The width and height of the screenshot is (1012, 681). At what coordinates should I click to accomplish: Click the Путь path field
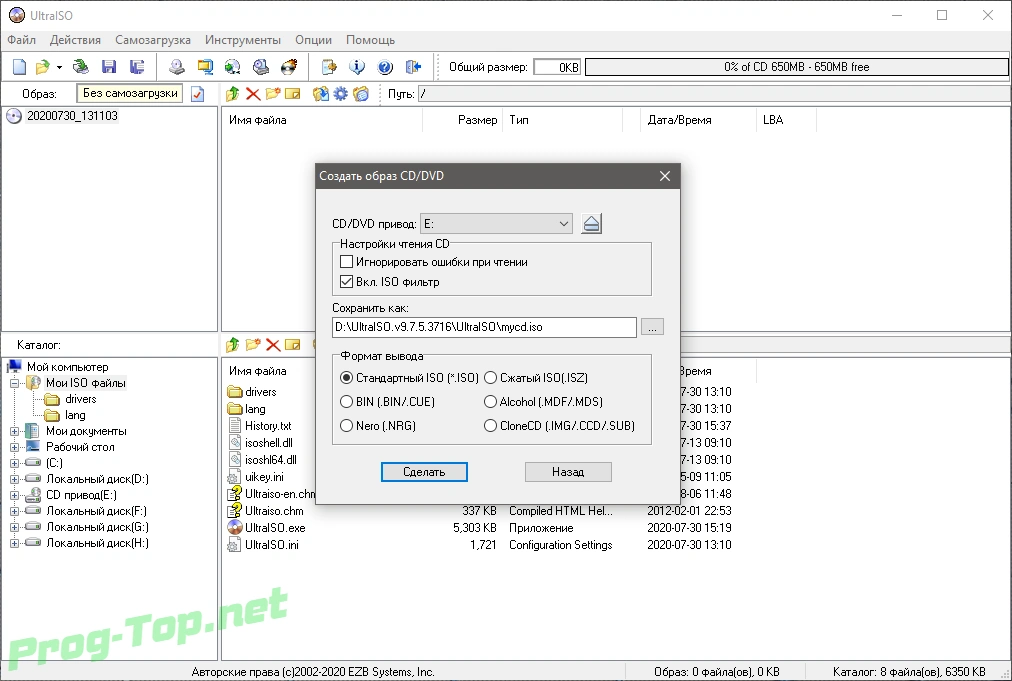point(714,94)
